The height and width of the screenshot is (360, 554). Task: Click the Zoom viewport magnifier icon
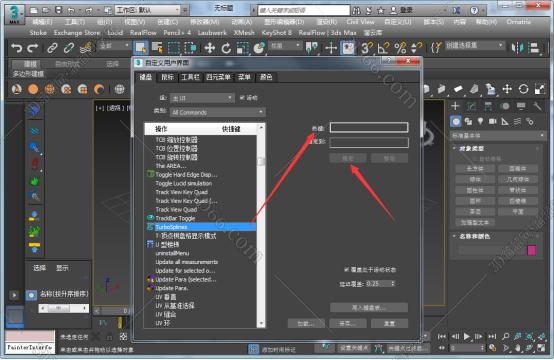click(x=506, y=337)
